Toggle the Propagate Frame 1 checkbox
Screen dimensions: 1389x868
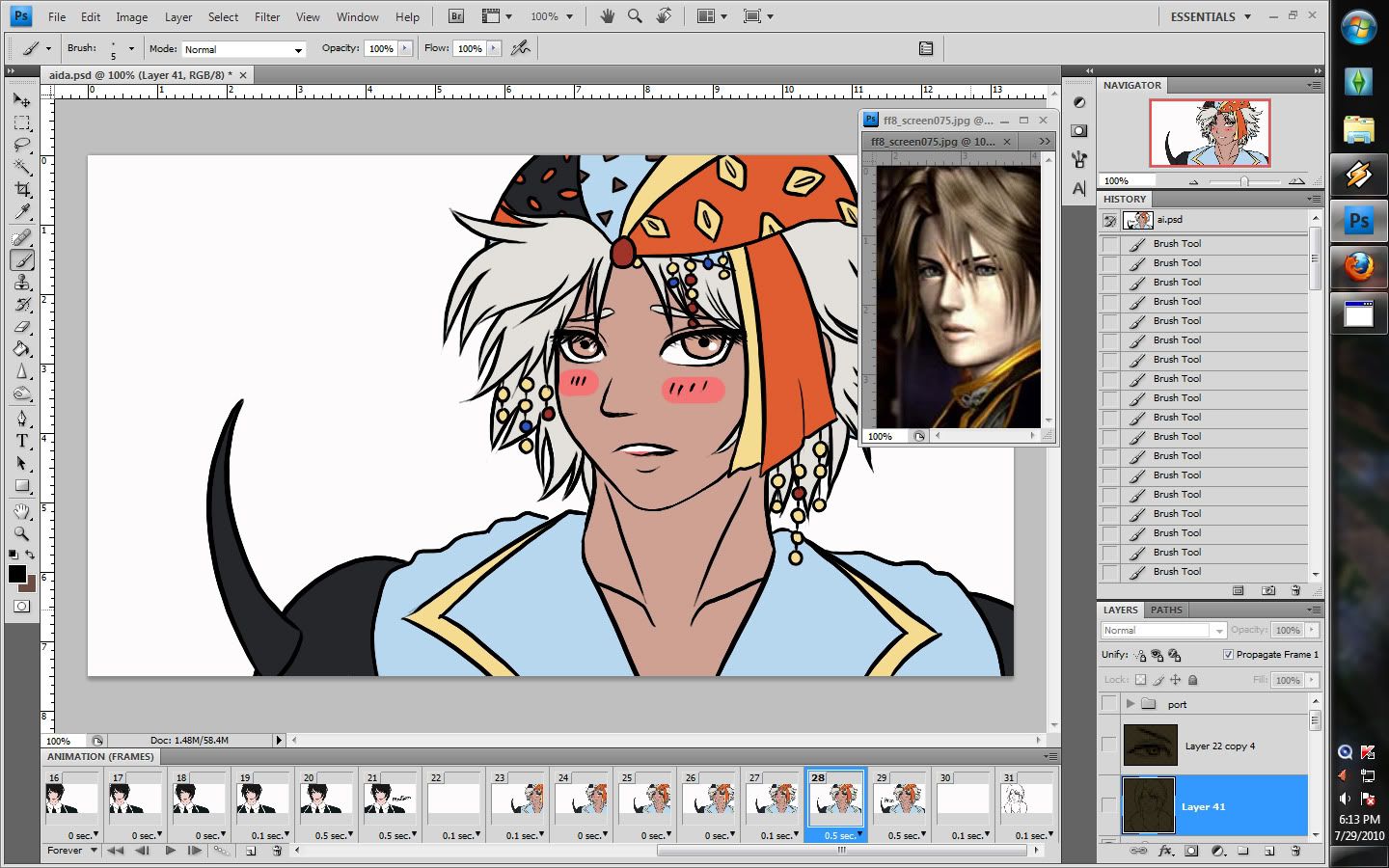(1228, 655)
